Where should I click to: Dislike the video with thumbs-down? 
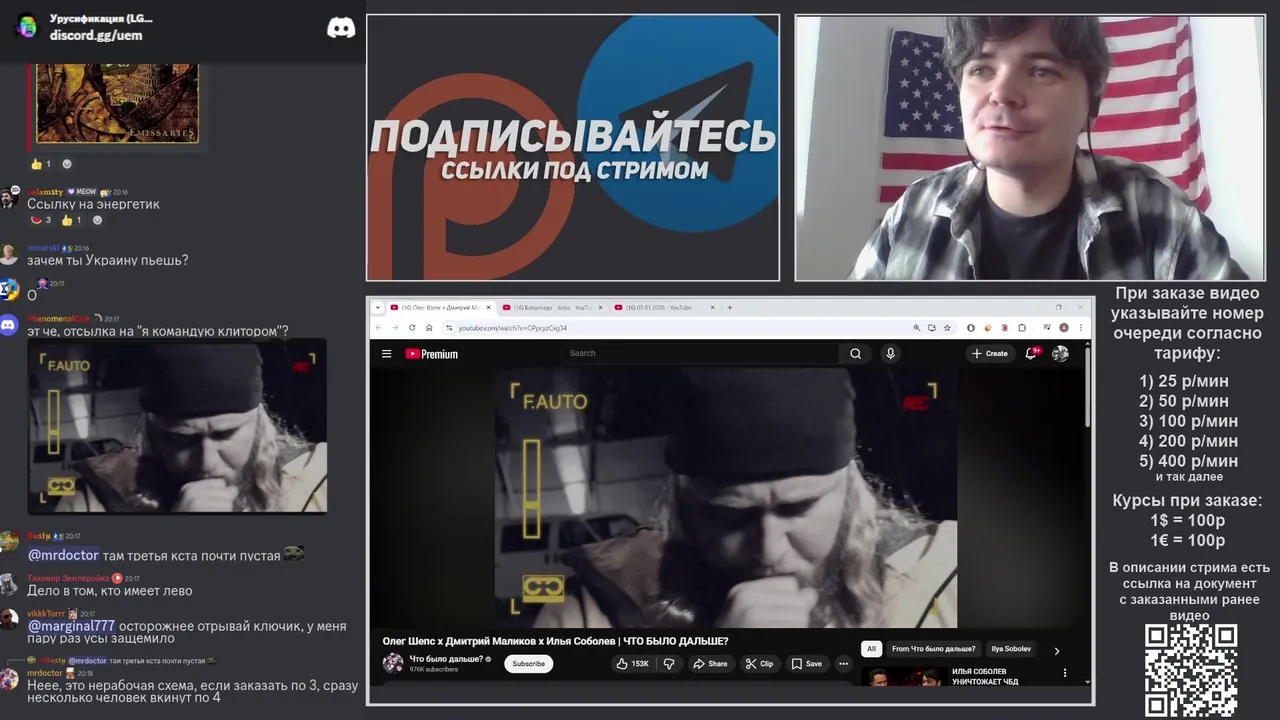pos(669,663)
